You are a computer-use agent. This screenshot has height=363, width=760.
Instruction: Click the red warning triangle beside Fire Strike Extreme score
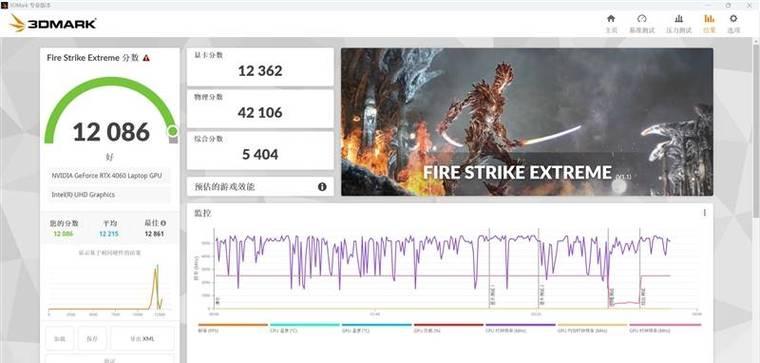(146, 58)
